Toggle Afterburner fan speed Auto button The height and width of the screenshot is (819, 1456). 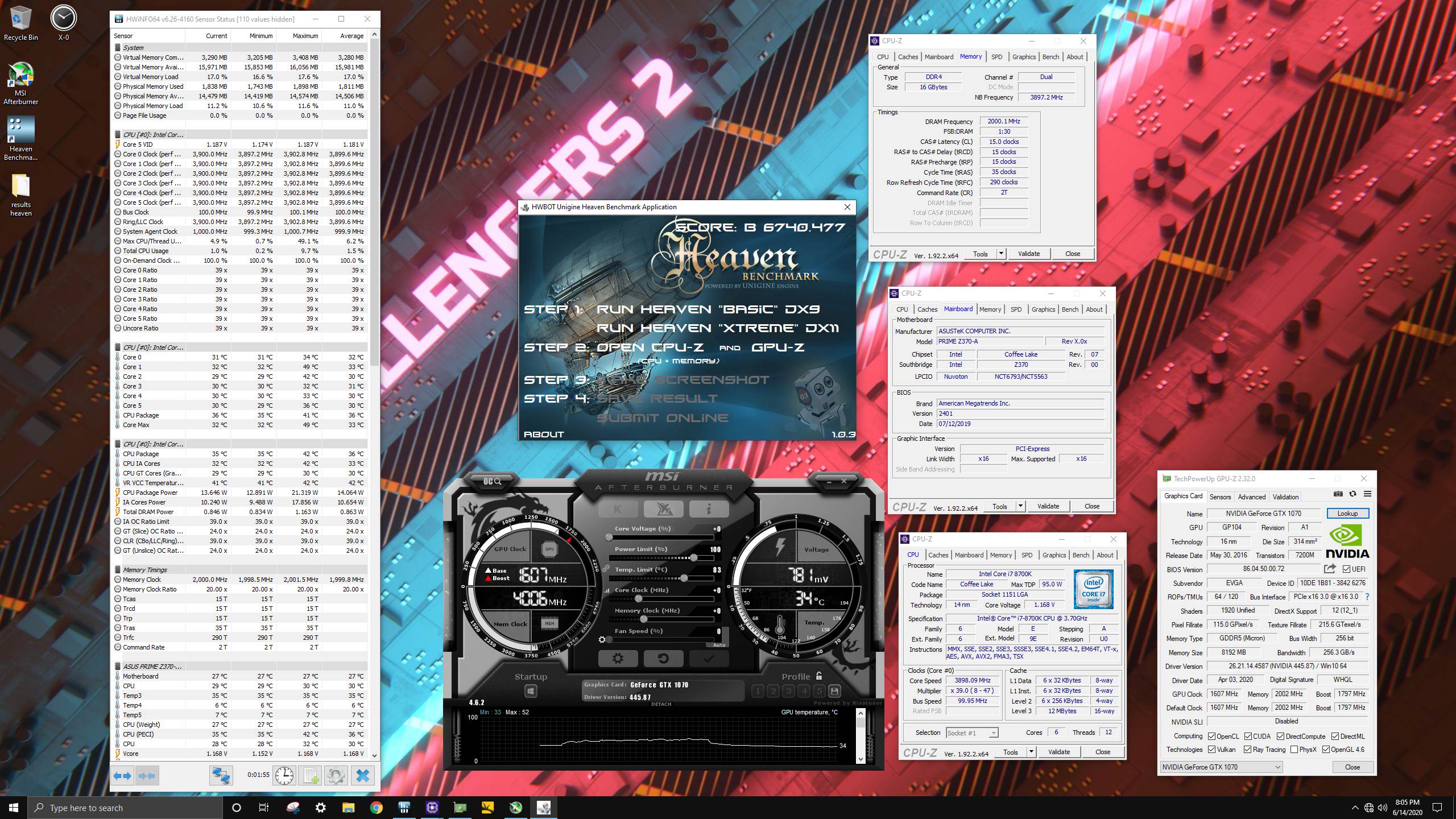(x=719, y=645)
